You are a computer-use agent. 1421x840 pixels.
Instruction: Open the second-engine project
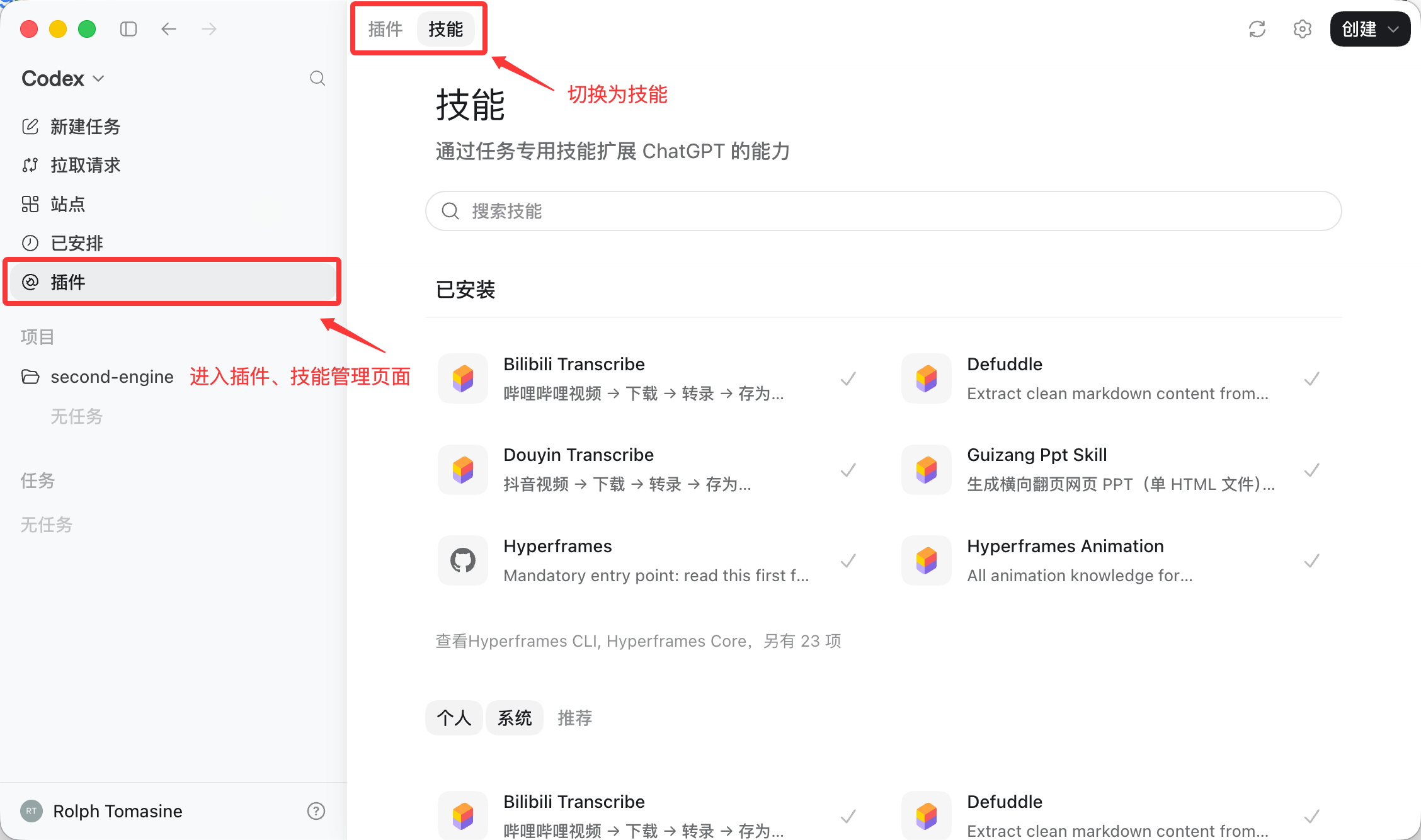tap(112, 377)
